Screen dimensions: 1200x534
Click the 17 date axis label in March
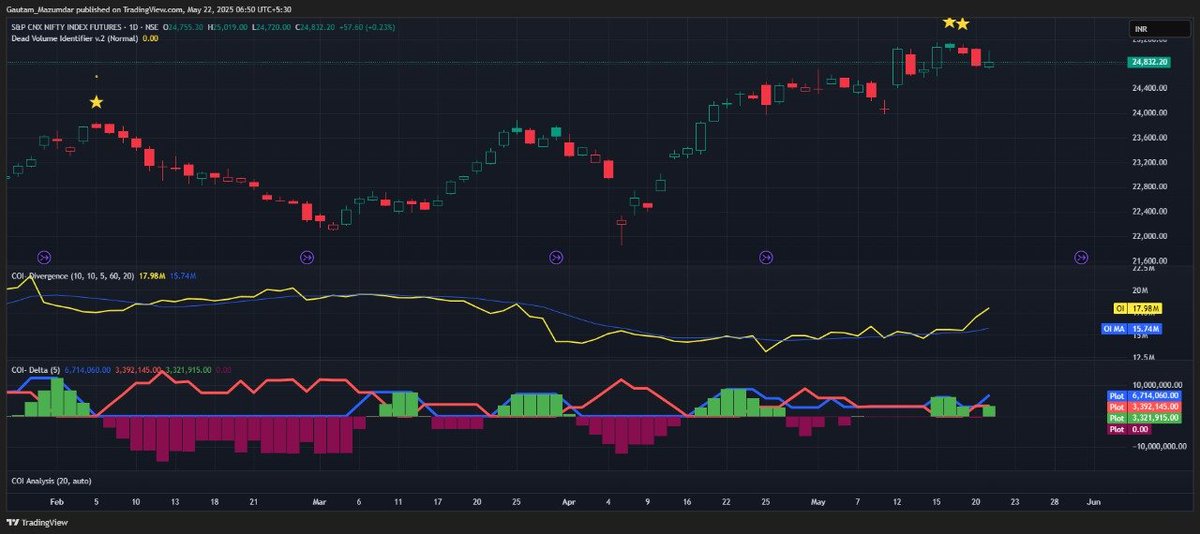437,501
